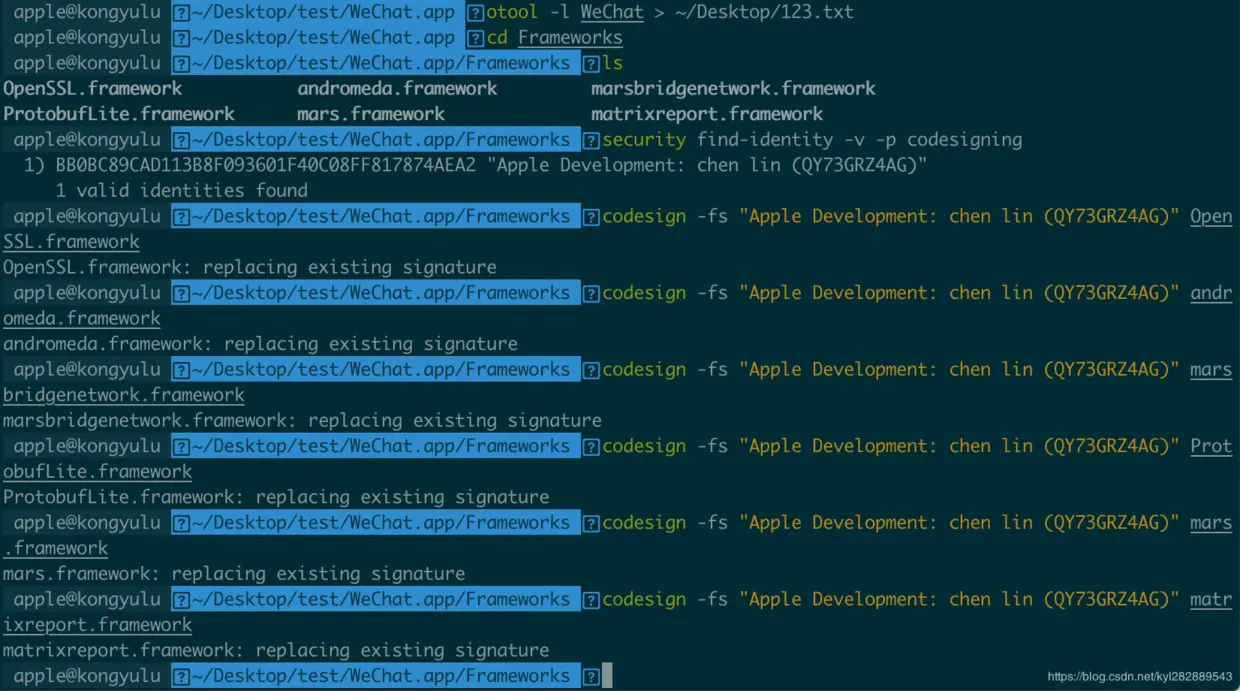The height and width of the screenshot is (691, 1240).
Task: Click wrapped underlined "omeda.framework" text
Action: click(82, 318)
